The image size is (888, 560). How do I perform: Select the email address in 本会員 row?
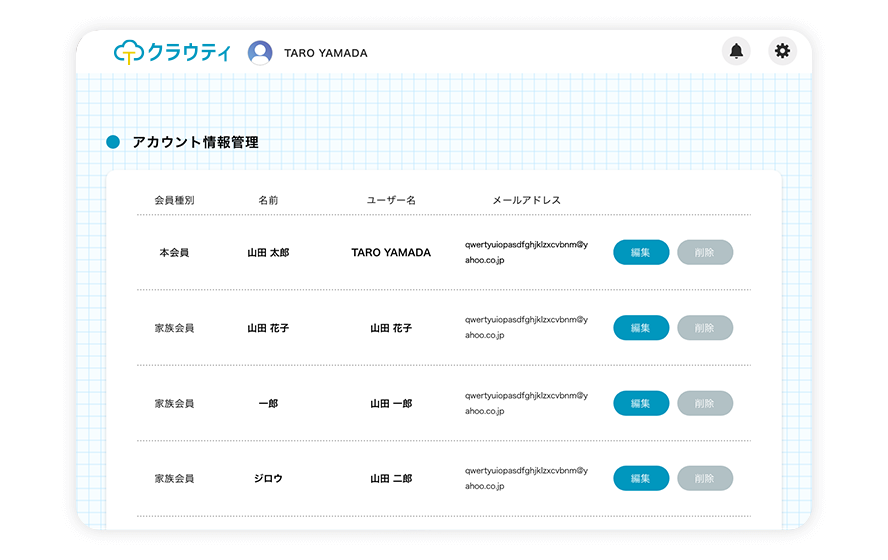click(526, 252)
